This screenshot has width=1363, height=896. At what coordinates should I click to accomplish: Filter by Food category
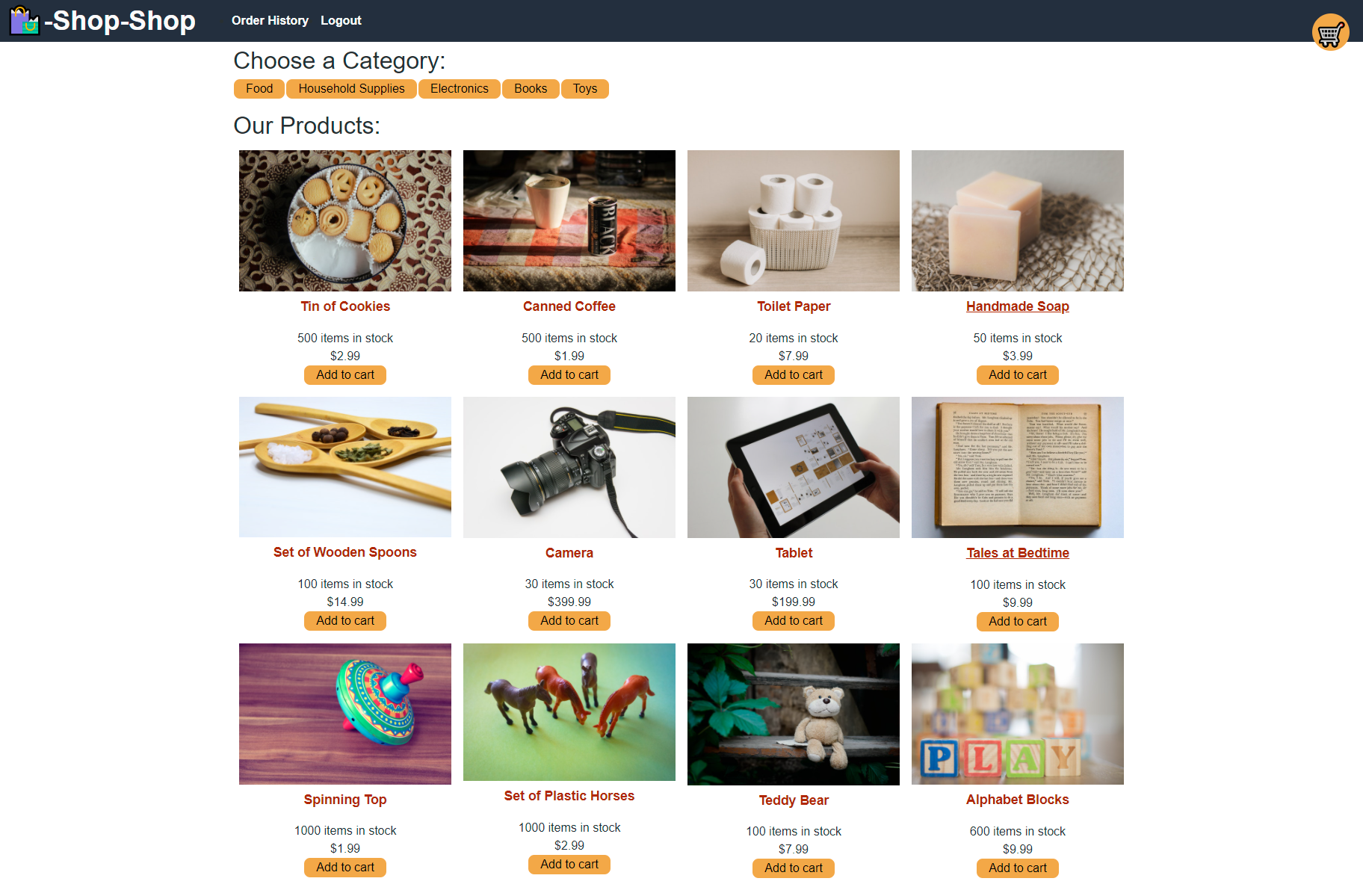259,89
